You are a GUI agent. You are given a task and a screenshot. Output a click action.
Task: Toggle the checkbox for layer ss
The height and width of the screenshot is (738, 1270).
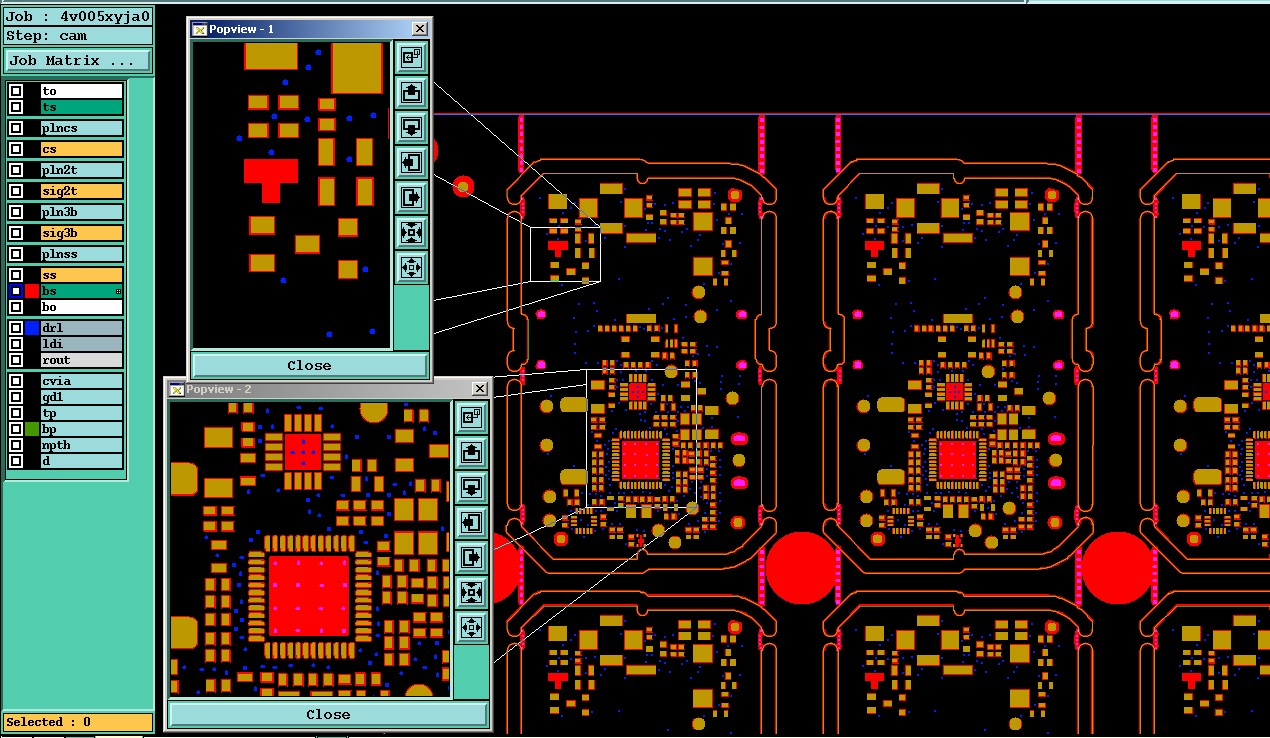pos(16,275)
